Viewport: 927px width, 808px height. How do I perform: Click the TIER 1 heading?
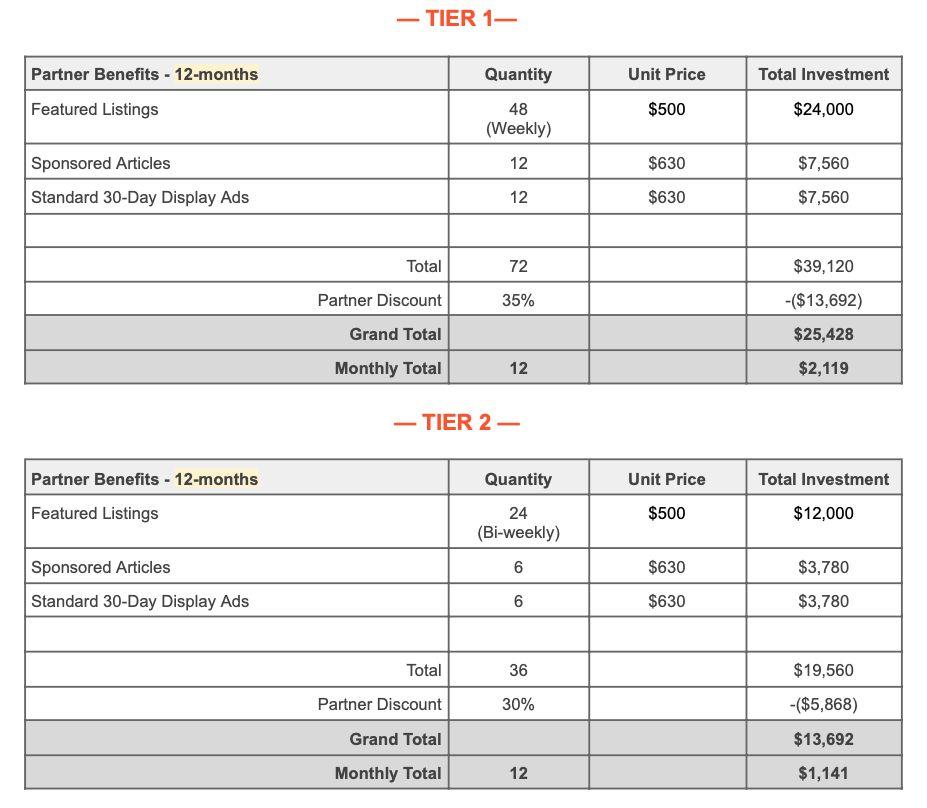pyautogui.click(x=456, y=18)
